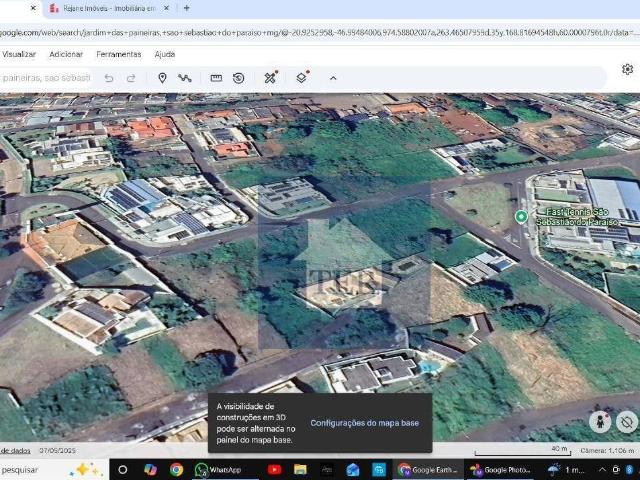
Task: Switch to Google Photos taskbar window
Action: [x=500, y=470]
